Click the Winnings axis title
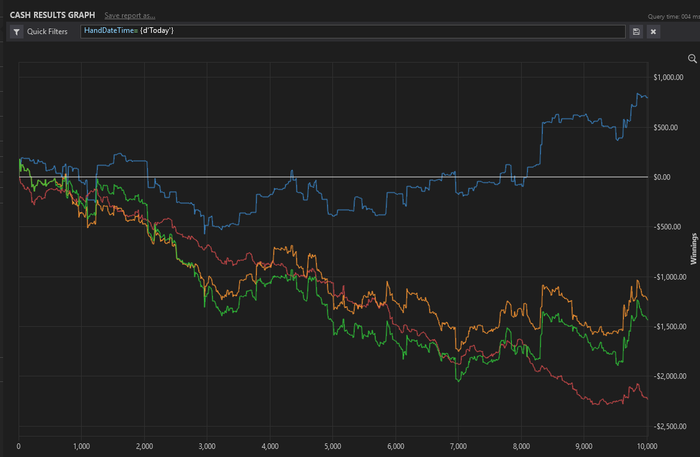Image resolution: width=700 pixels, height=457 pixels. click(693, 249)
